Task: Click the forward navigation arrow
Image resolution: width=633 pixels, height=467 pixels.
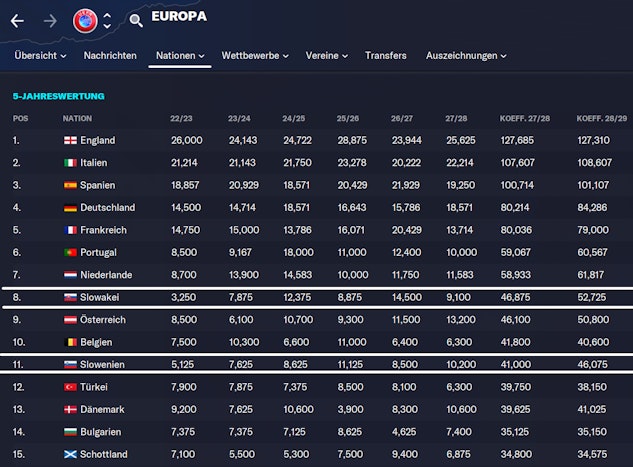Action: (50, 20)
